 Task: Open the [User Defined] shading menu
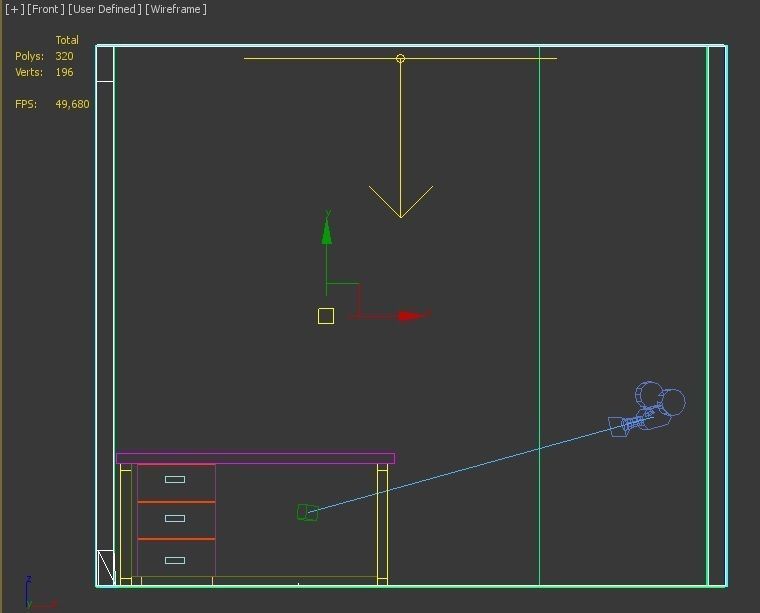click(105, 9)
